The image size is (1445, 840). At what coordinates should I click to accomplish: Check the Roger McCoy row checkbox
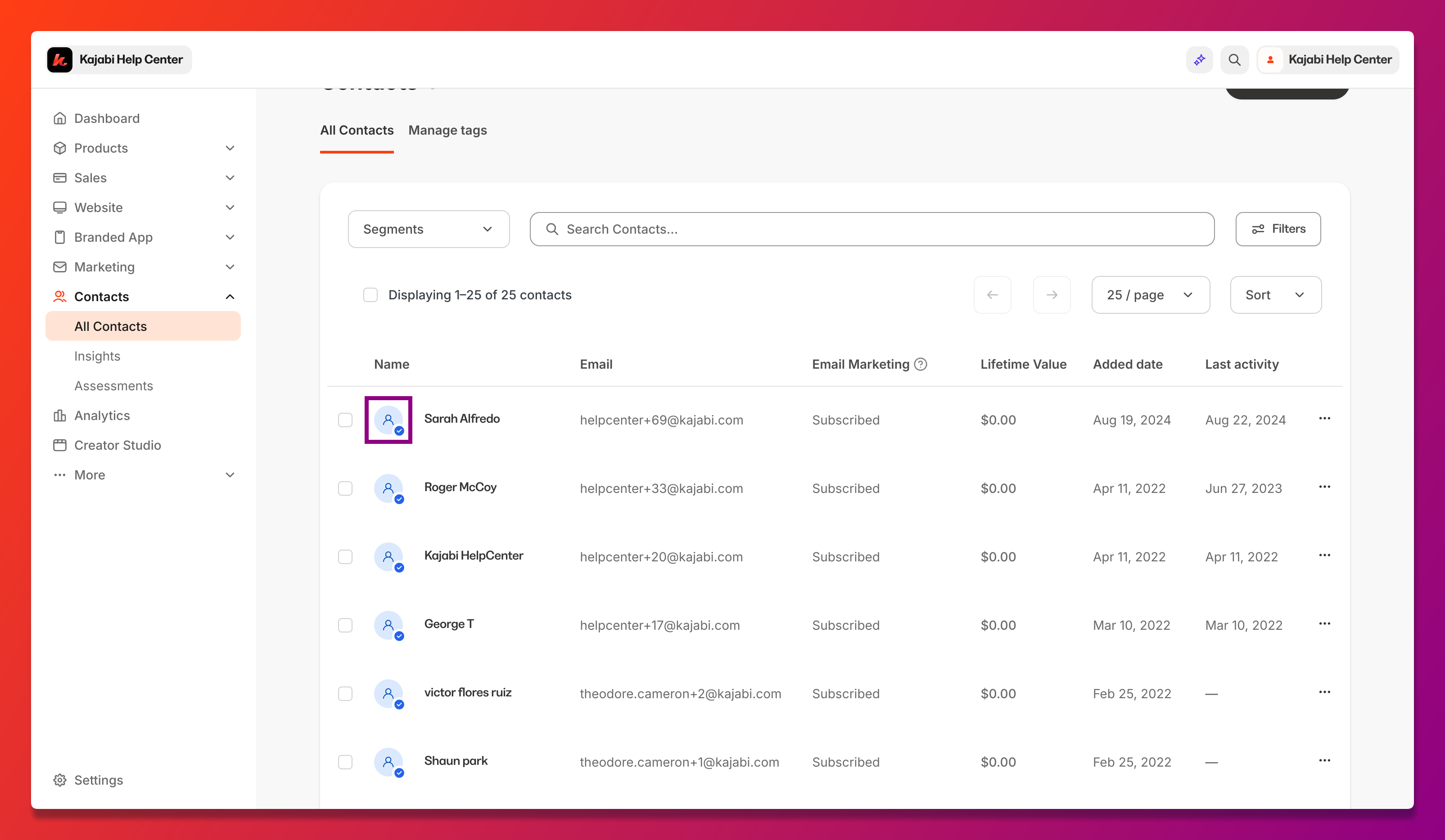pos(345,488)
